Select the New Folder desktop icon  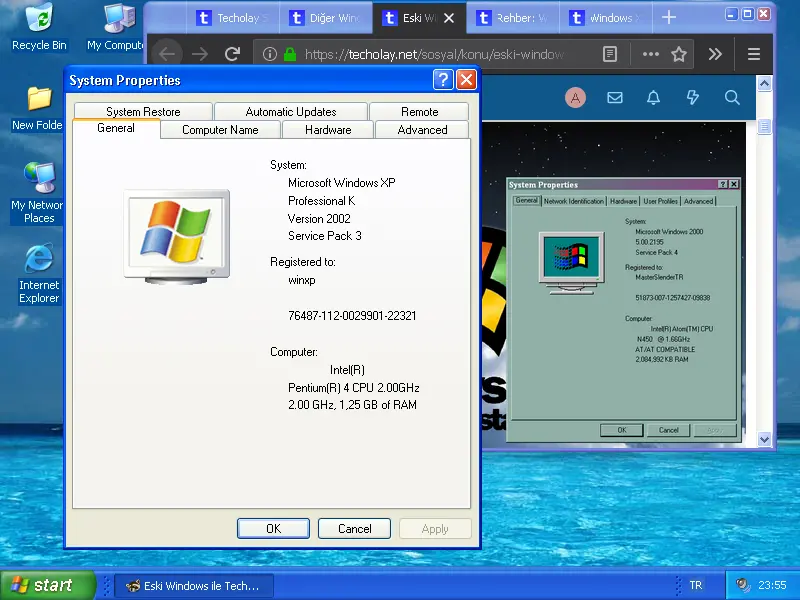(38, 108)
